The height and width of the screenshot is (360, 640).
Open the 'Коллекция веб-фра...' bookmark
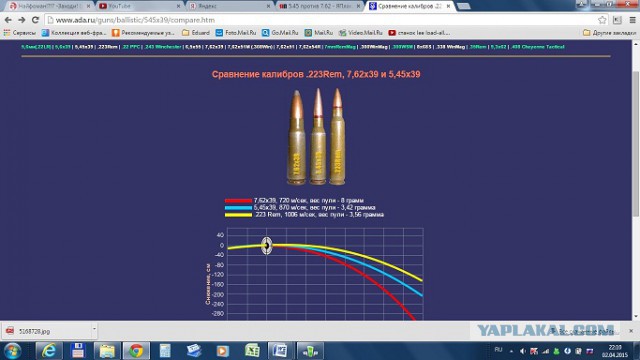point(74,33)
